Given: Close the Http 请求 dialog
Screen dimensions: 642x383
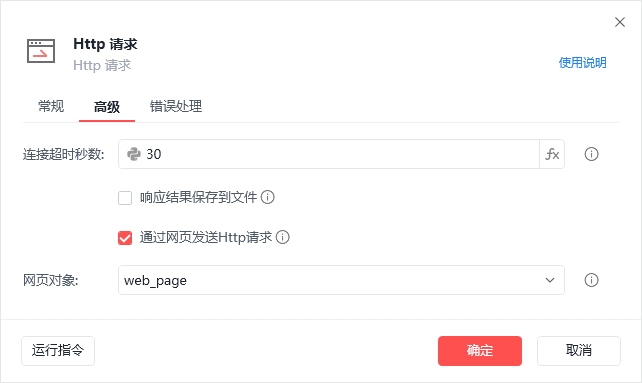Looking at the screenshot, I should pyautogui.click(x=620, y=22).
